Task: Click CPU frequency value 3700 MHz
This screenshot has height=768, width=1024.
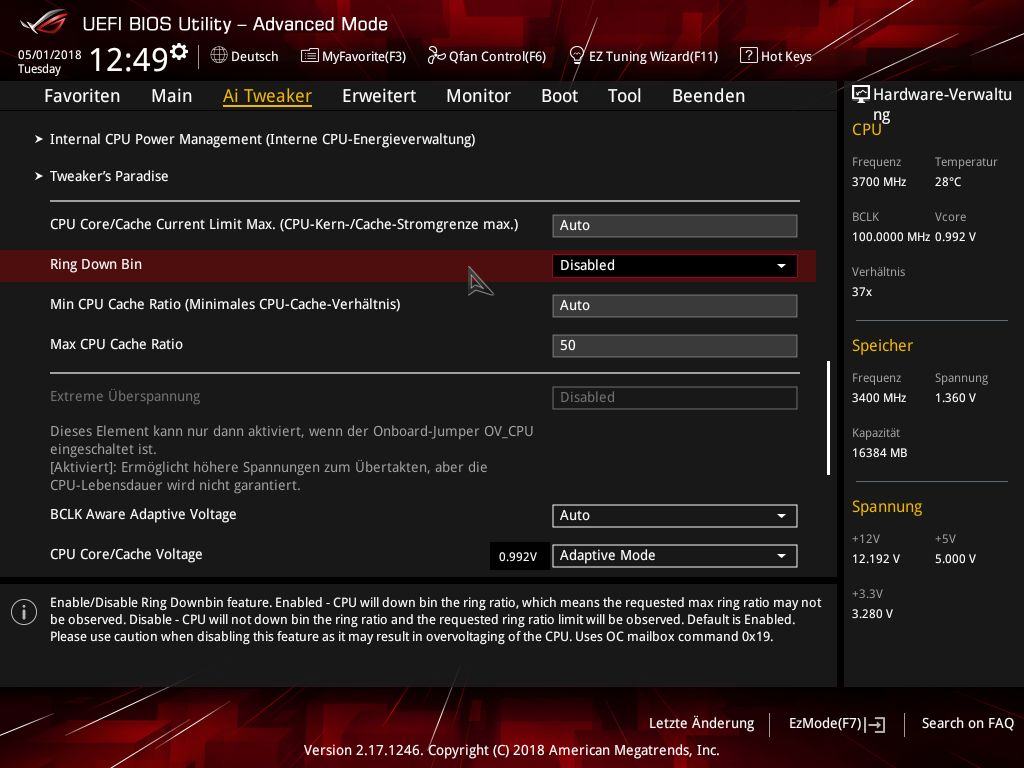Action: click(879, 182)
